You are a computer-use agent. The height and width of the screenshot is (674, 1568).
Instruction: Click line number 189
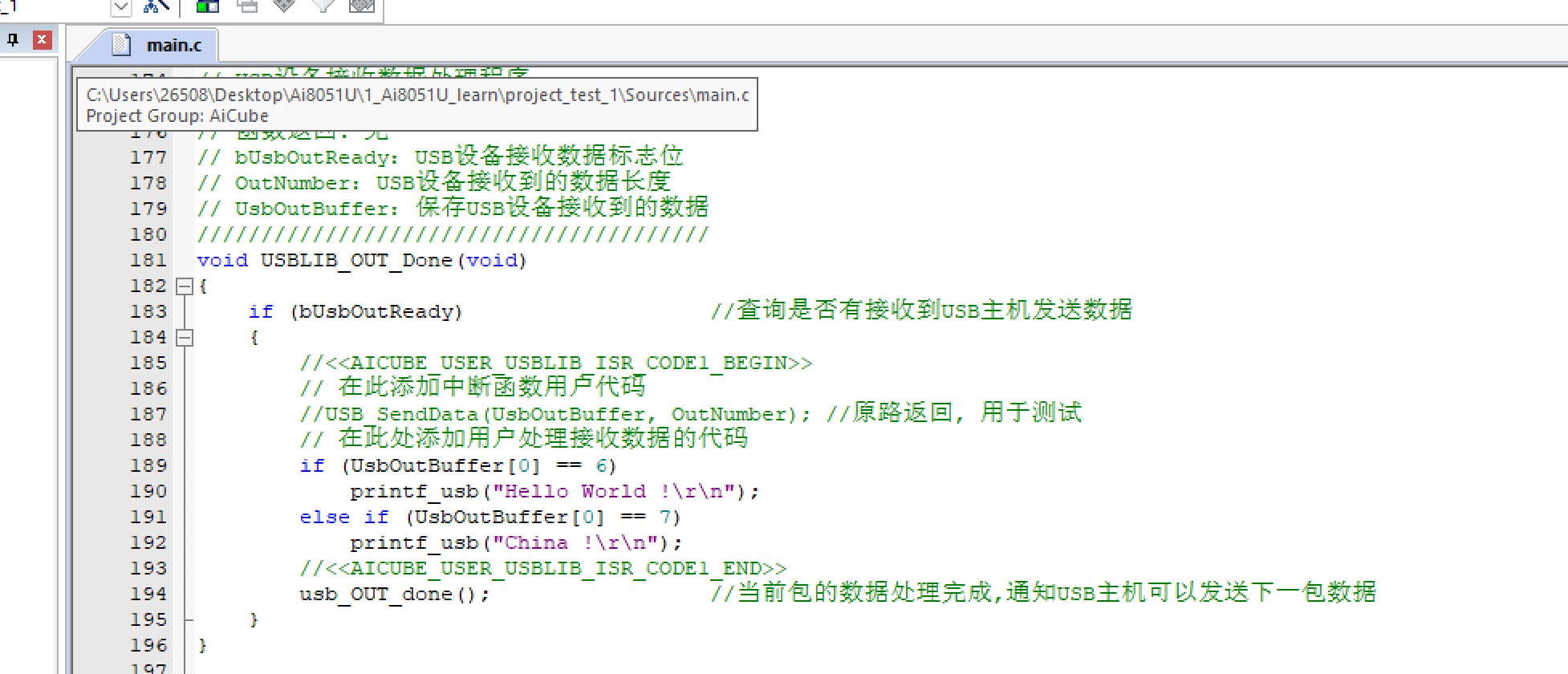tap(148, 465)
